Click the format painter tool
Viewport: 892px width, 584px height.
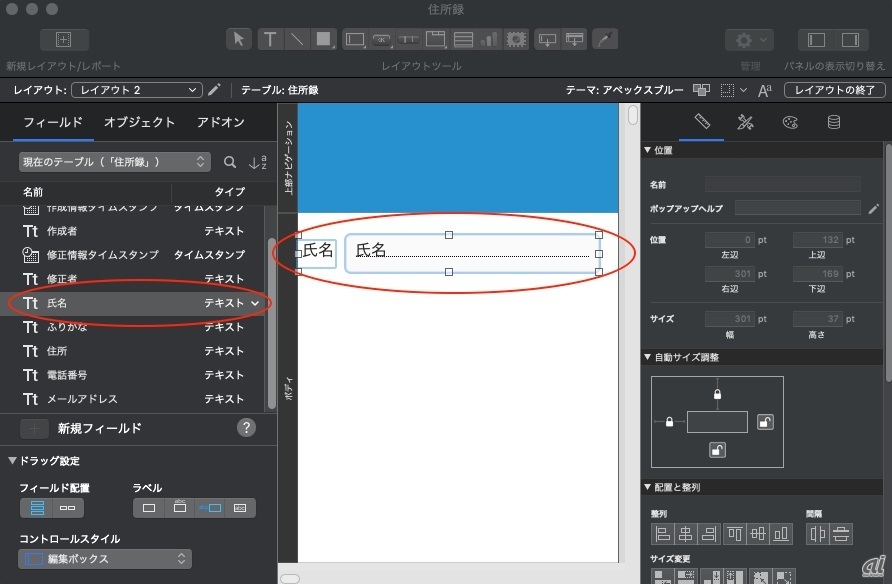click(x=605, y=39)
